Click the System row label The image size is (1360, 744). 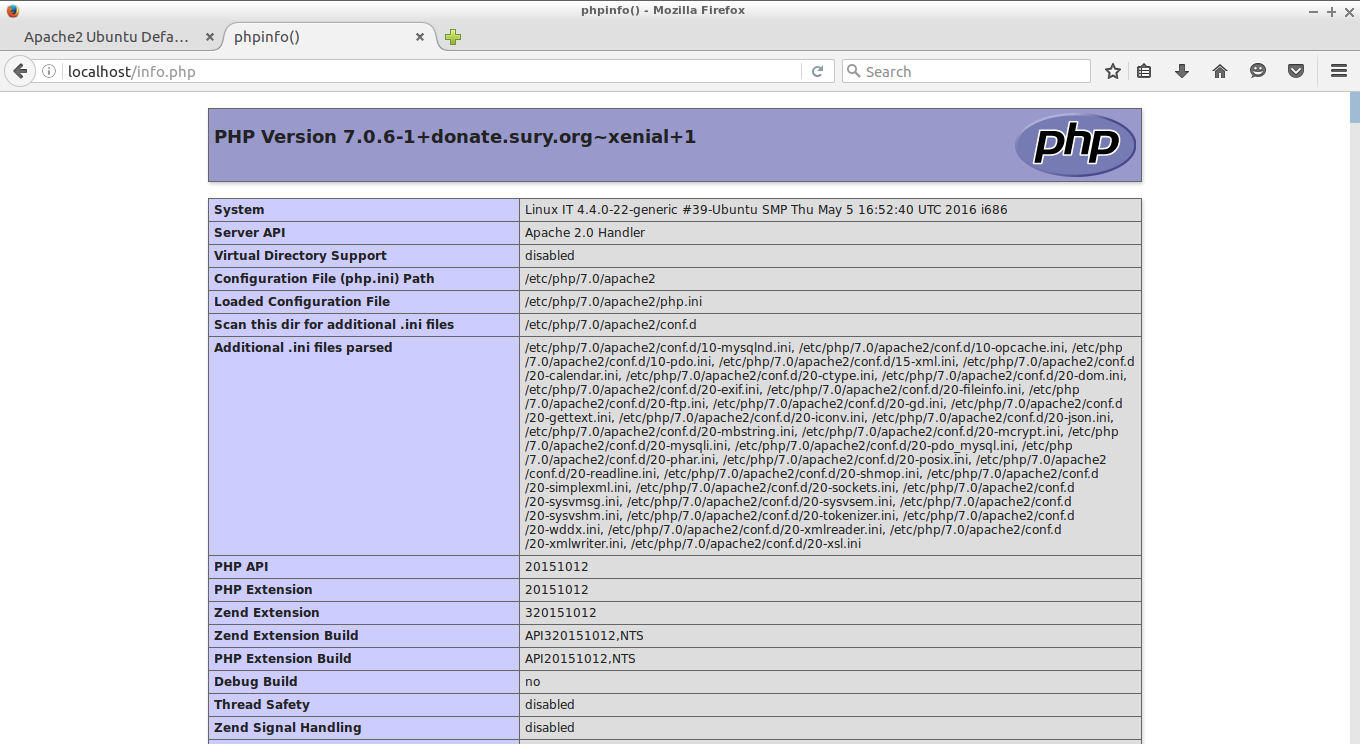coord(239,210)
